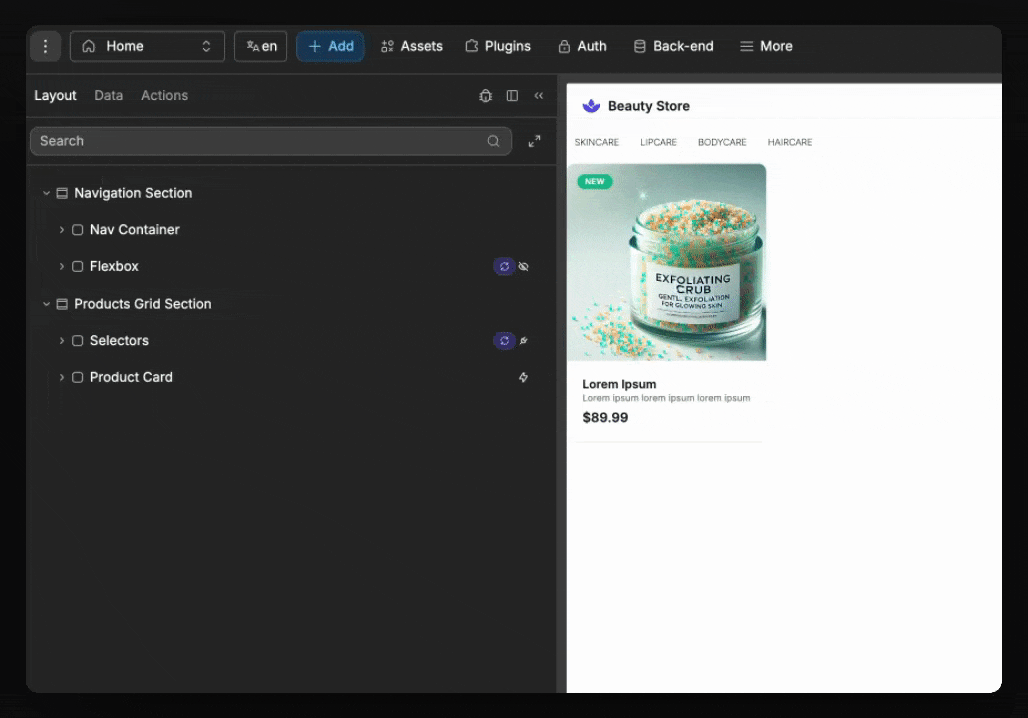Click the Add button
Viewport: 1028px width, 718px height.
pos(330,46)
